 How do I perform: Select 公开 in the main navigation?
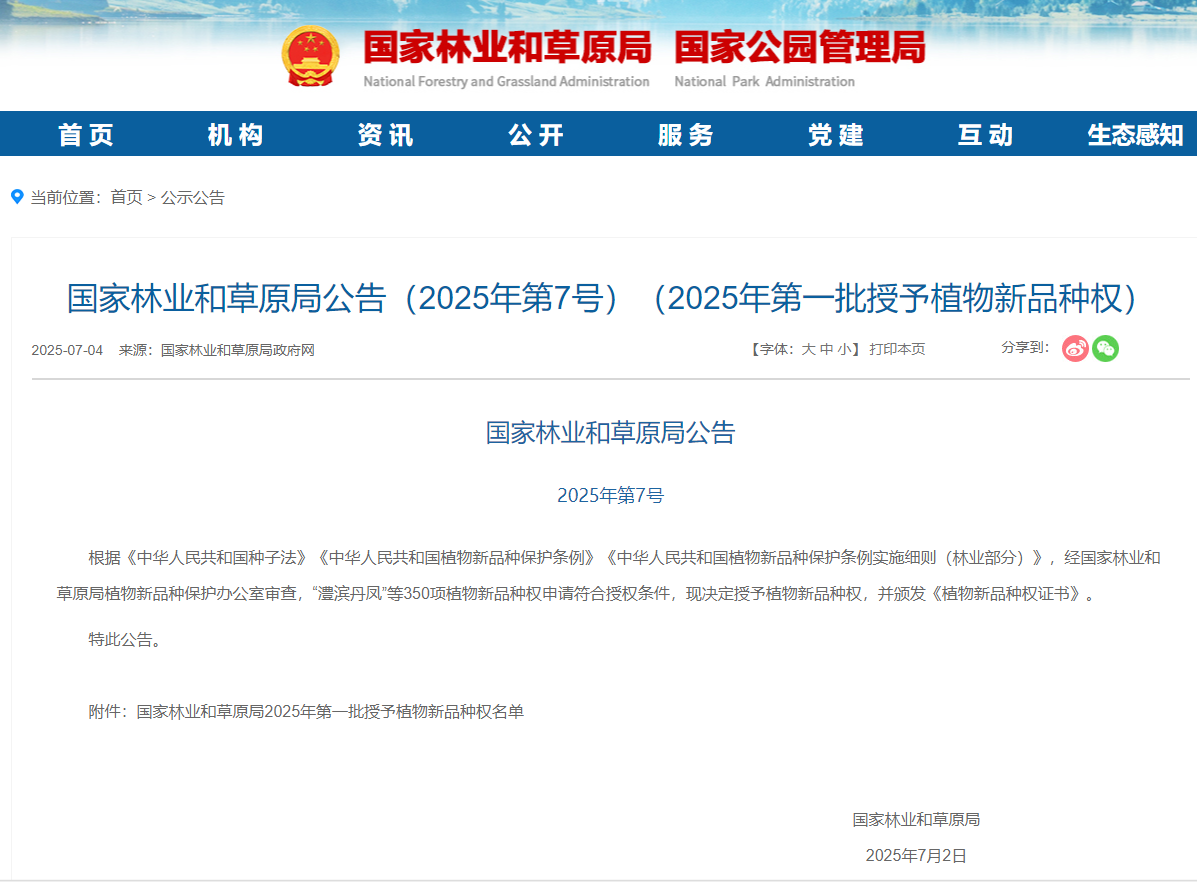pos(536,135)
